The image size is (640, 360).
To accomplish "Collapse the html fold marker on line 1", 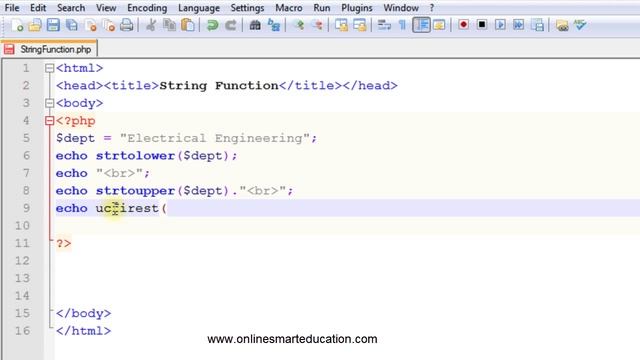I will 49,68.
